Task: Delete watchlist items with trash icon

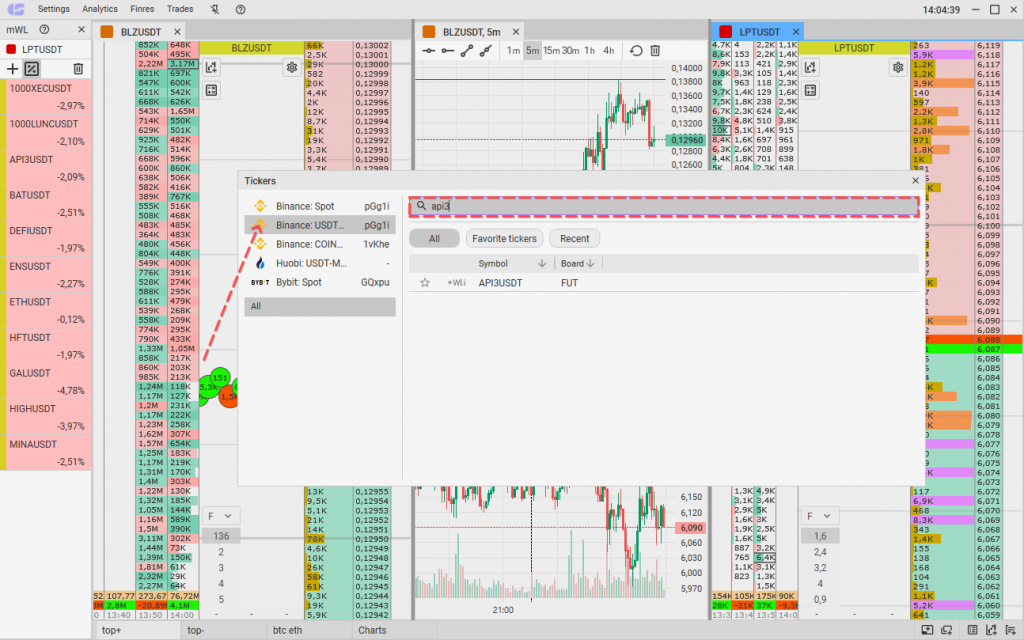Action: tap(78, 69)
